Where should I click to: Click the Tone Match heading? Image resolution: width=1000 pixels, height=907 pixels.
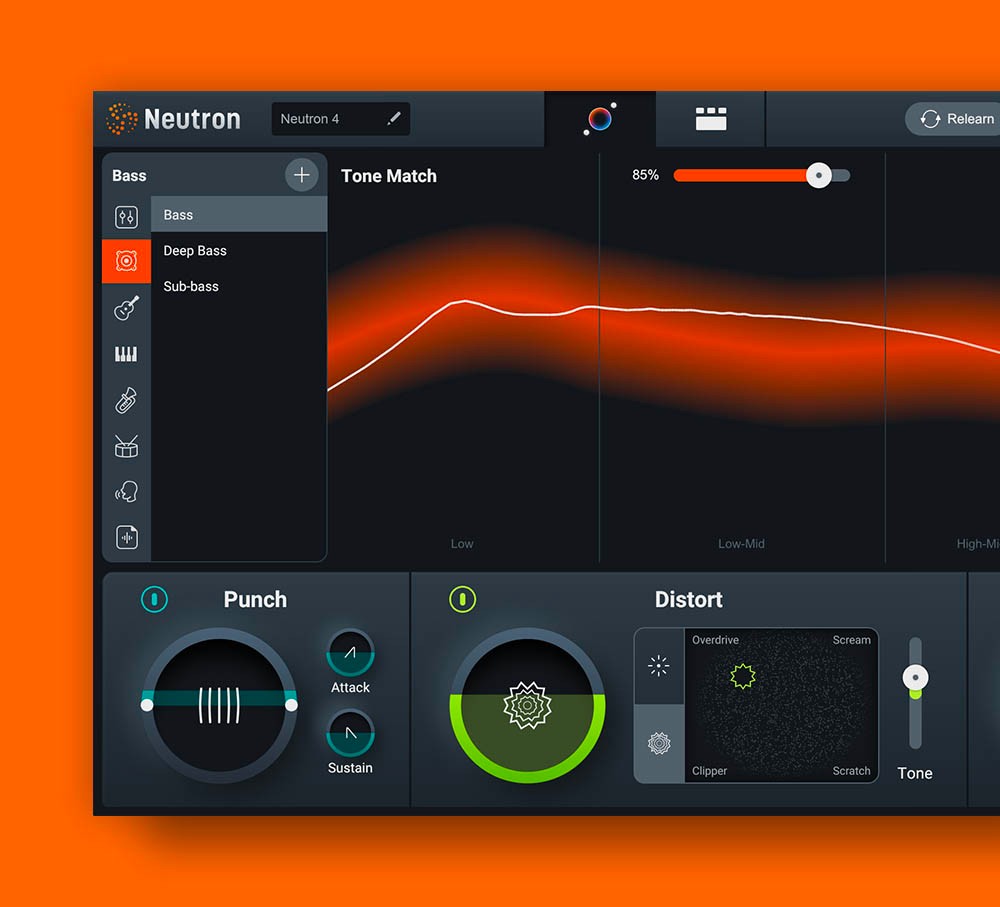pos(389,176)
